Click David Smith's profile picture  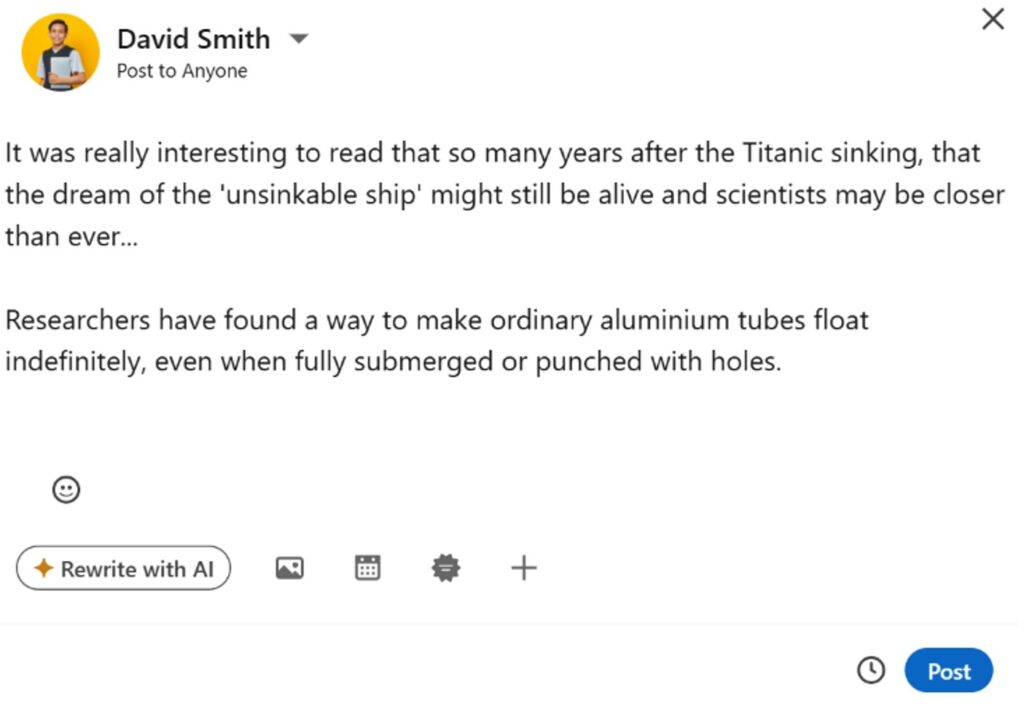click(61, 52)
